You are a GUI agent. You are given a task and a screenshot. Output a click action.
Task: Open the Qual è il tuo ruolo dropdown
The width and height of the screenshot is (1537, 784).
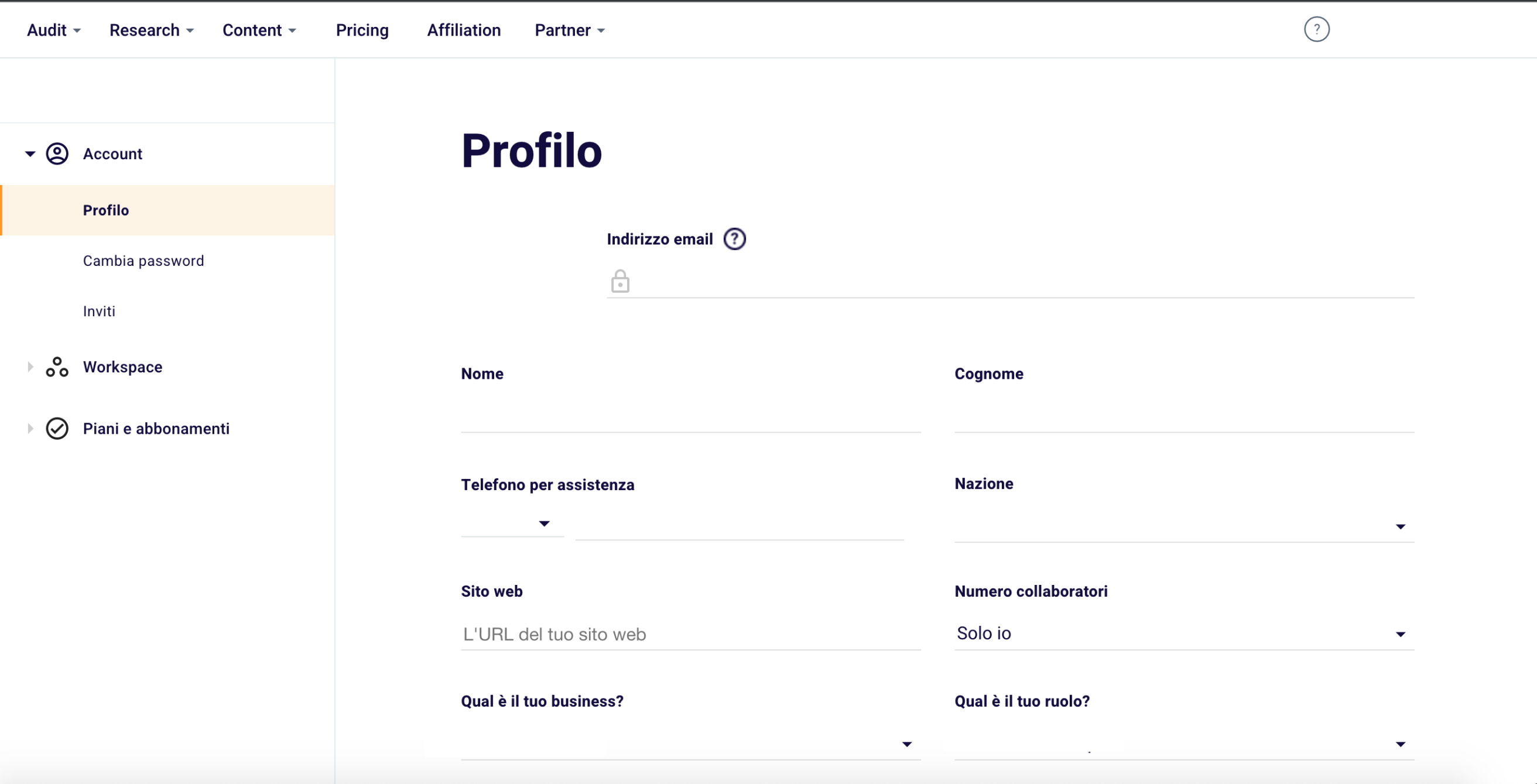click(x=1184, y=744)
